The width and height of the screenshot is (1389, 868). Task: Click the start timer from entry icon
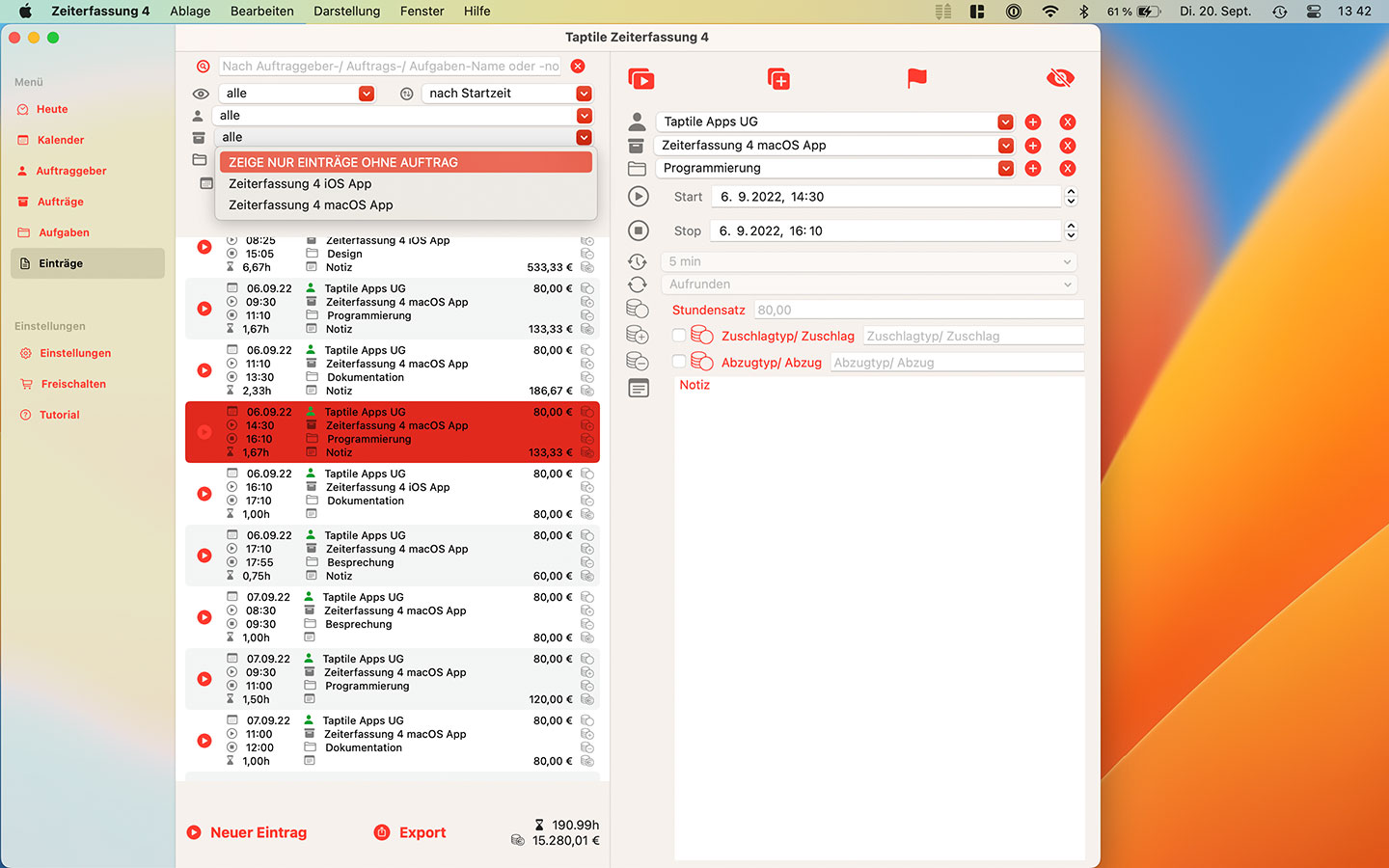click(x=641, y=78)
